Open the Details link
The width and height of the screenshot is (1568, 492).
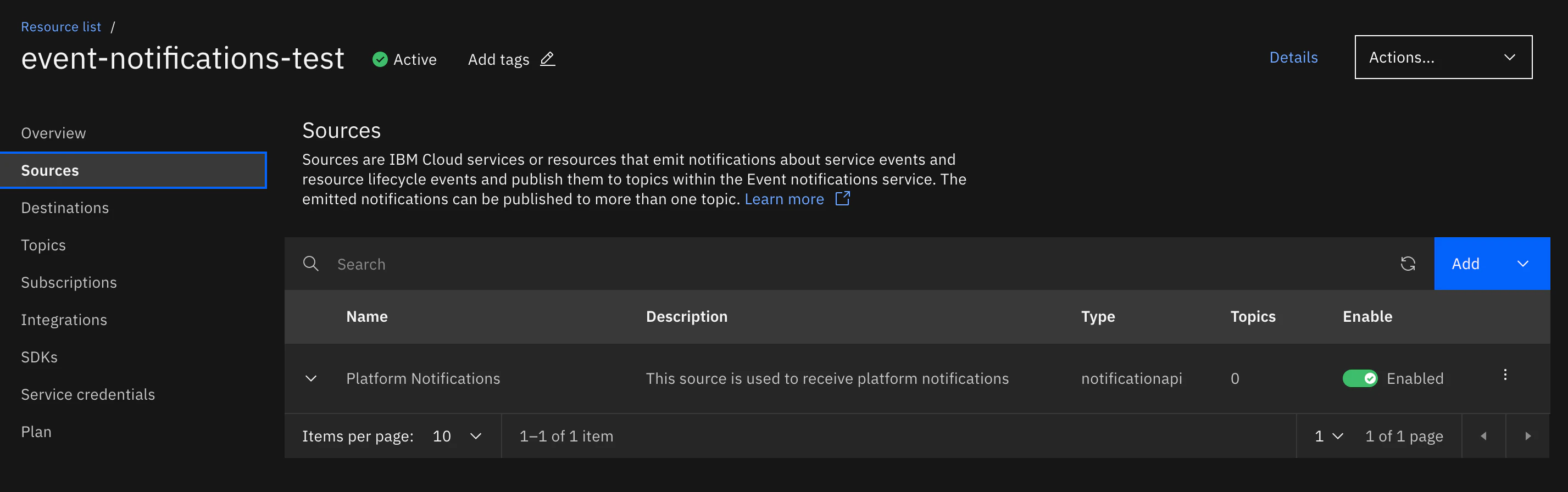[1293, 57]
